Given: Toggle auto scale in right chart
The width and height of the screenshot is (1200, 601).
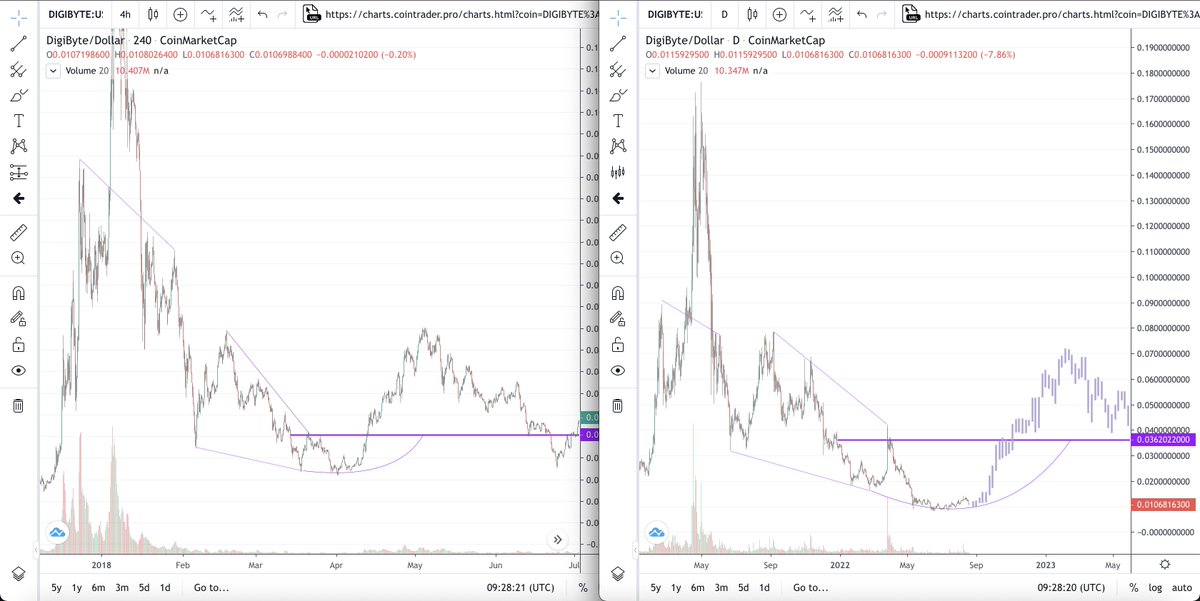Looking at the screenshot, I should [x=1181, y=588].
